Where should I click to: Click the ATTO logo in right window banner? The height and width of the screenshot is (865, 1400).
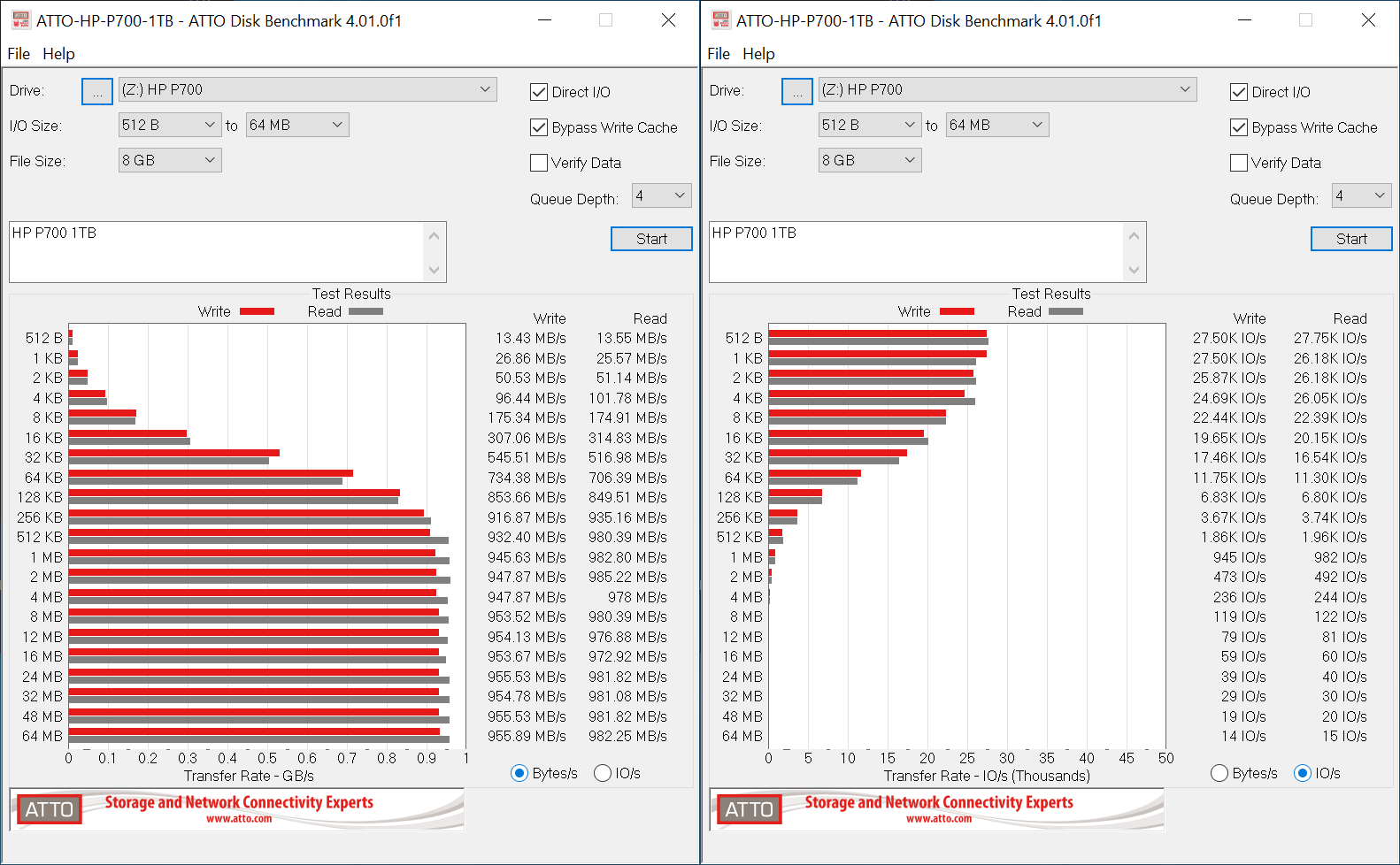750,809
